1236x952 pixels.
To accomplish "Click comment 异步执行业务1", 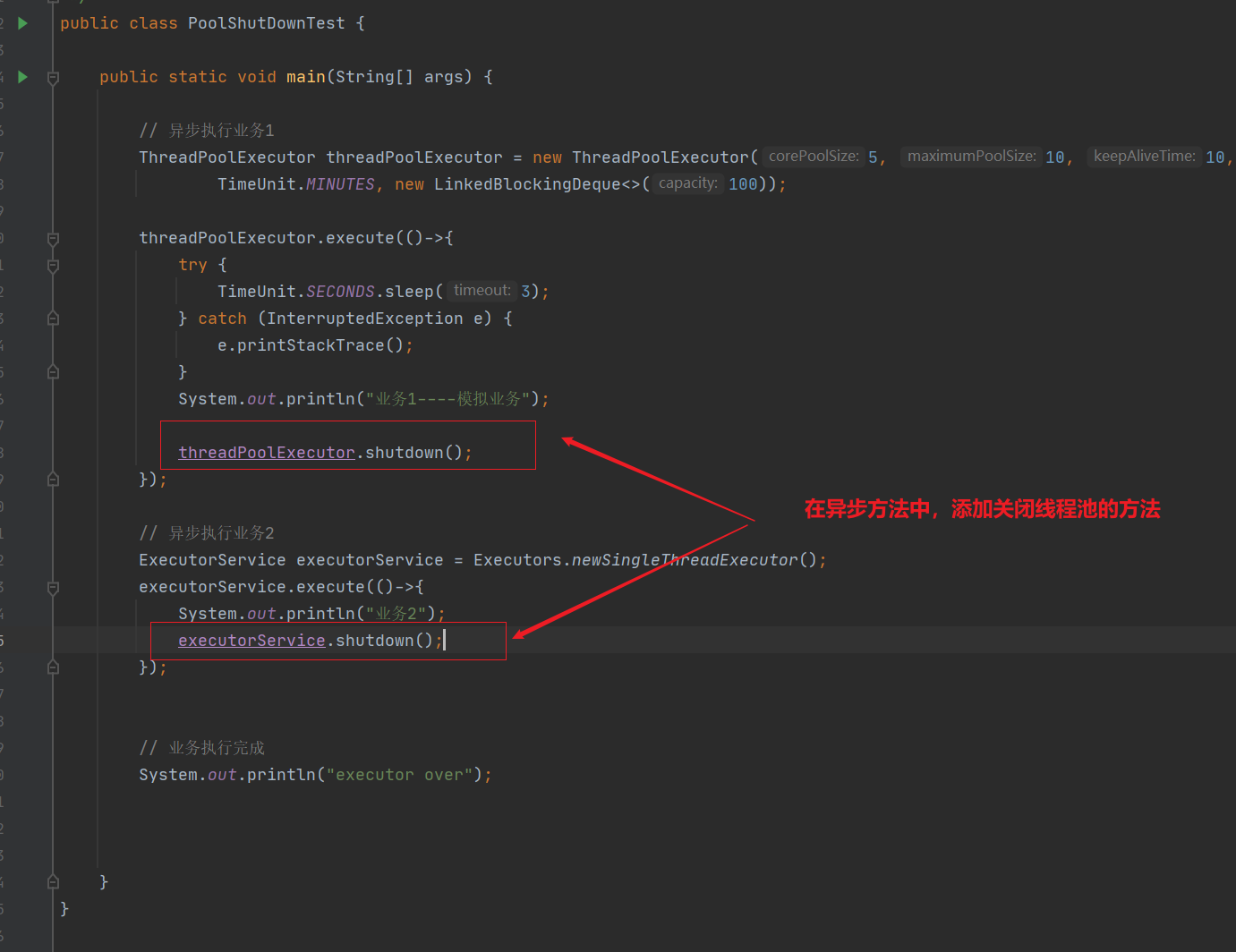I will pos(207,131).
